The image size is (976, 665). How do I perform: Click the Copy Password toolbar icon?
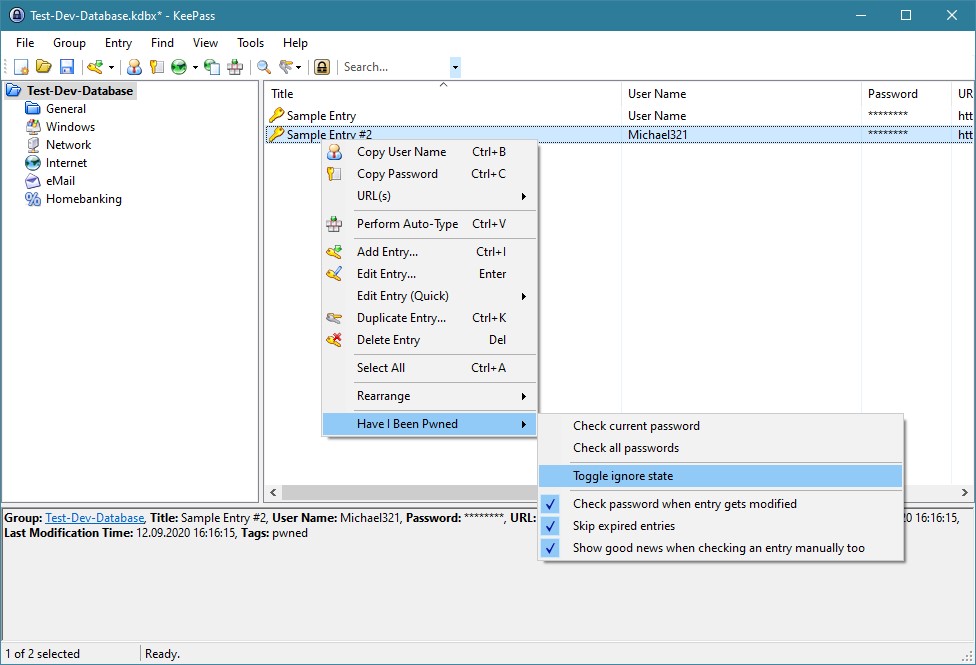[x=157, y=67]
